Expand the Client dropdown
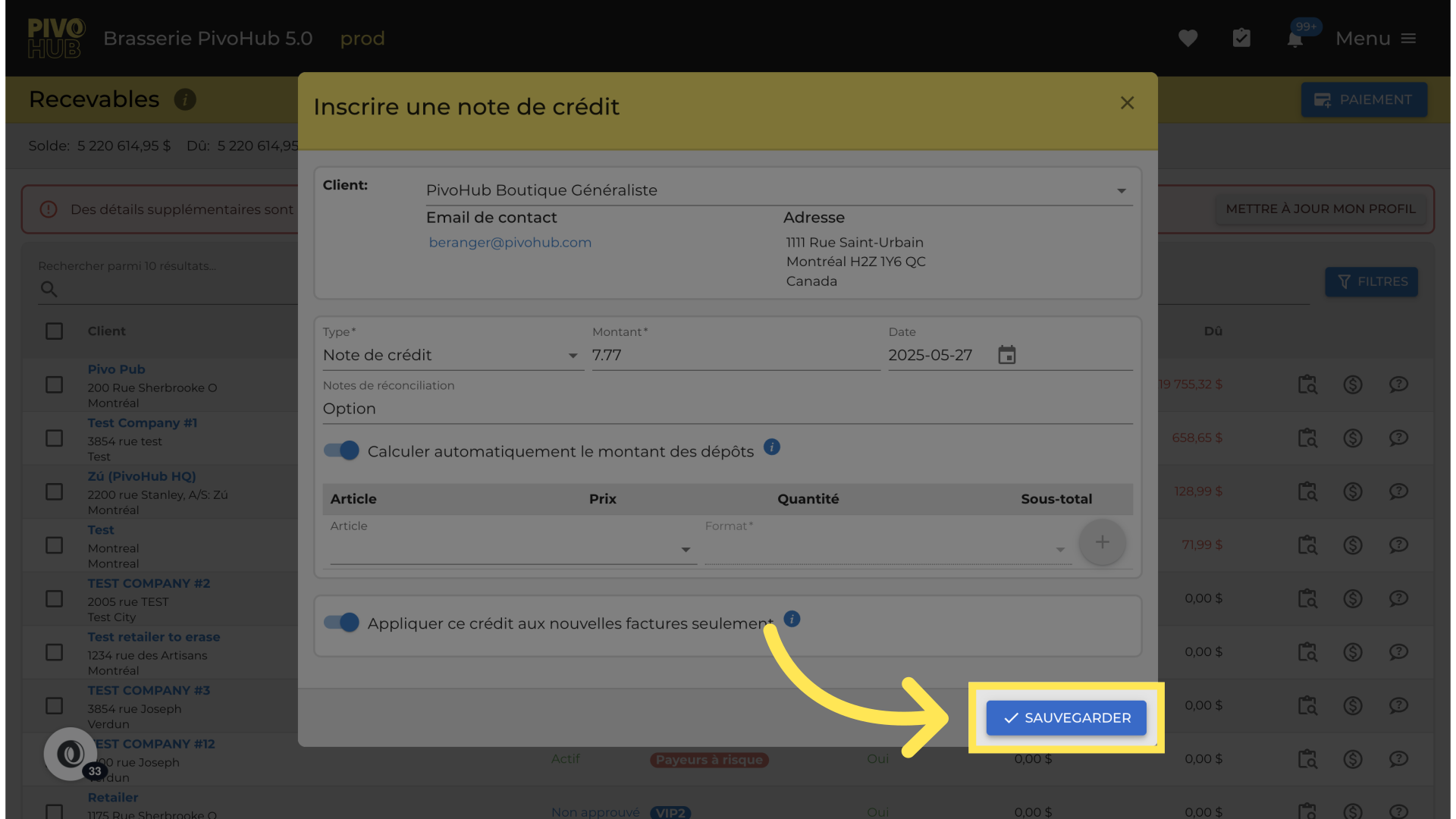 pos(1121,190)
